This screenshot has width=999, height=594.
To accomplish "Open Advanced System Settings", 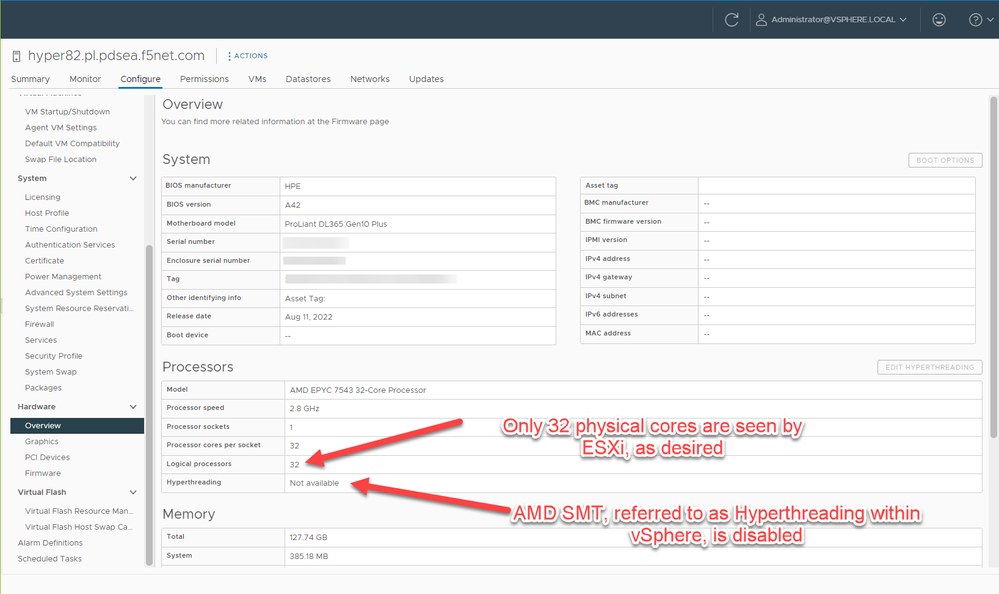I will [76, 292].
